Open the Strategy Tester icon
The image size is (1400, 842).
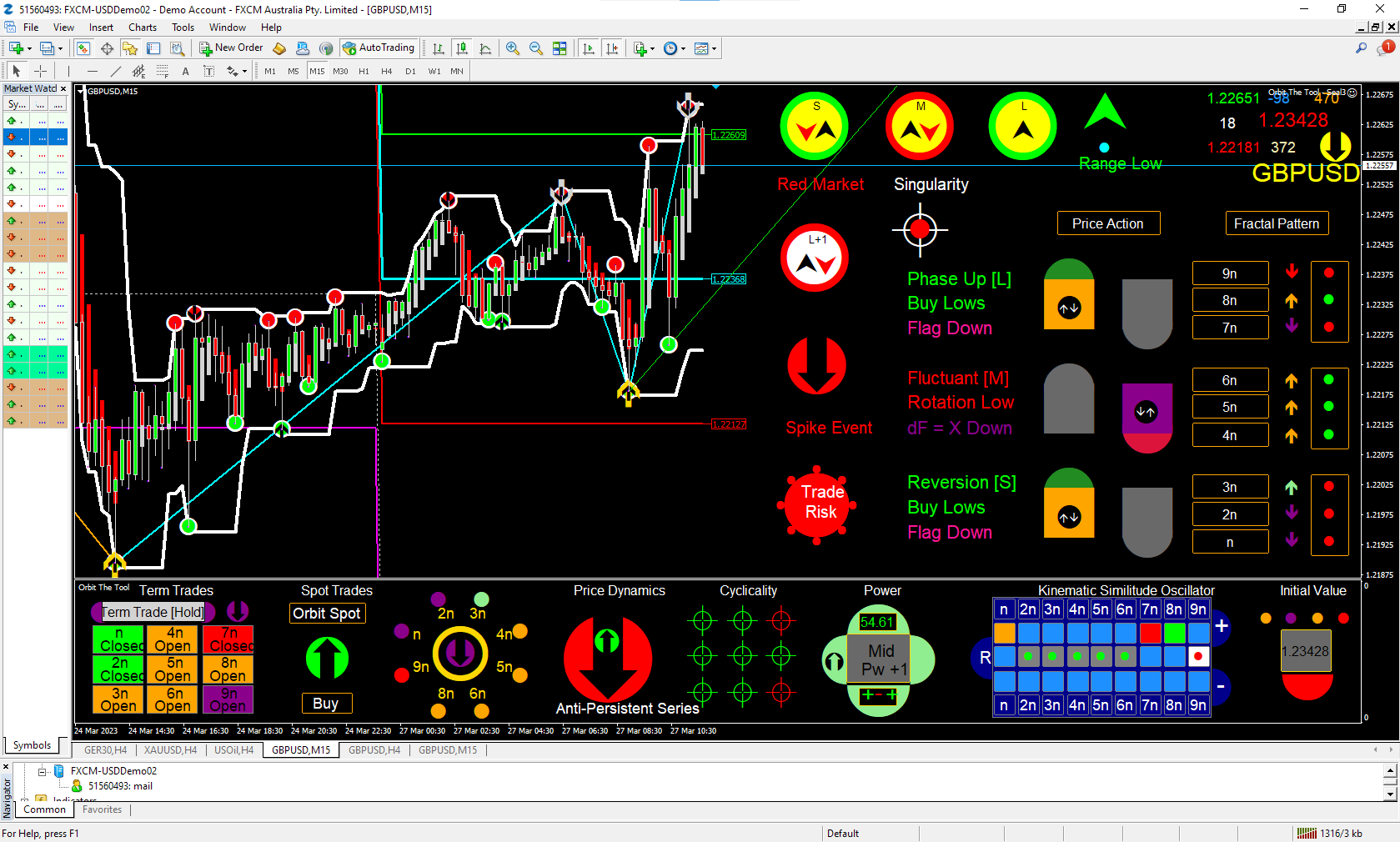[x=177, y=48]
